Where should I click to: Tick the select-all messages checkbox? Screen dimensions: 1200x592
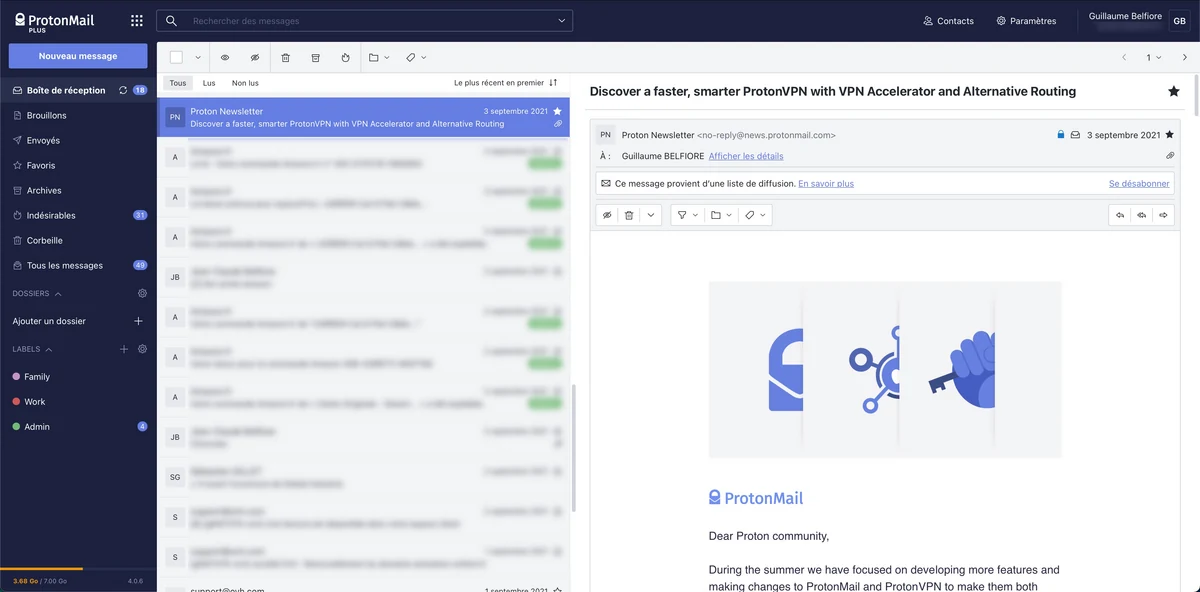[176, 58]
